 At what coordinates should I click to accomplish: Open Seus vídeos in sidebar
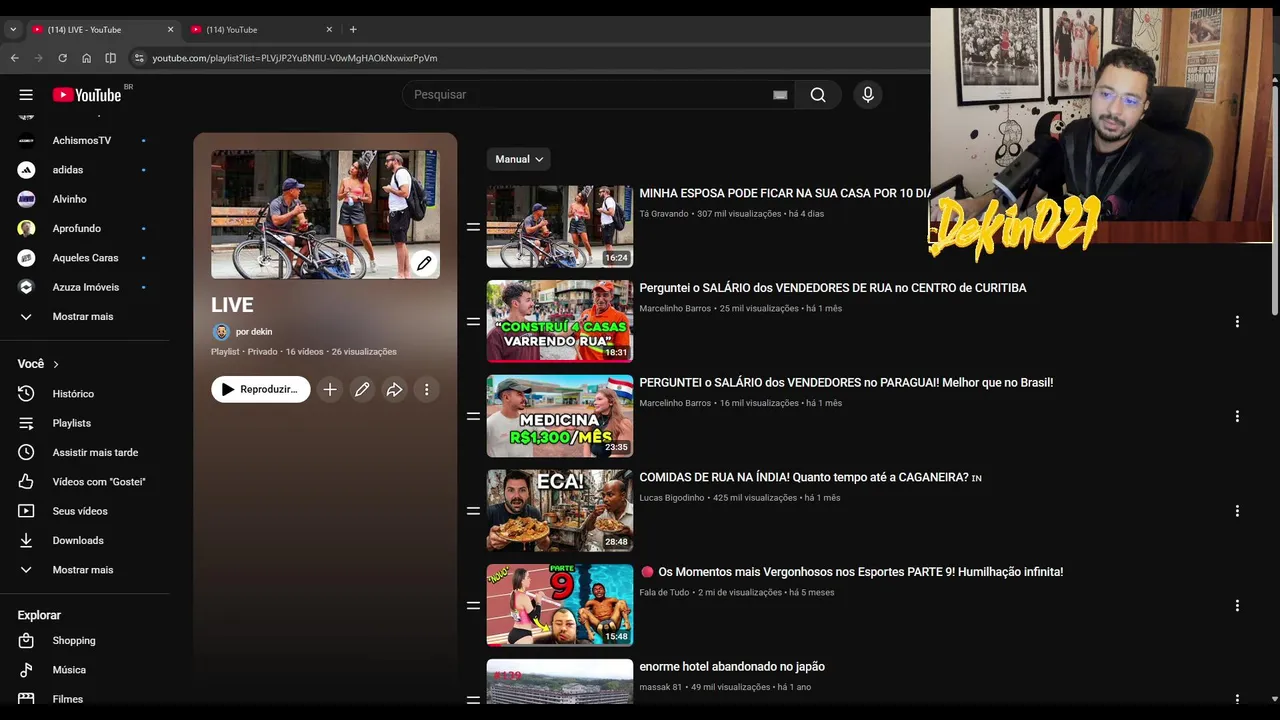(x=82, y=511)
